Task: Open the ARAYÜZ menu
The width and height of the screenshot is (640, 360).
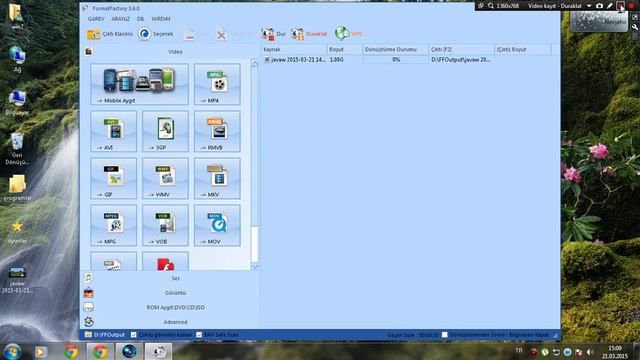Action: [121, 19]
